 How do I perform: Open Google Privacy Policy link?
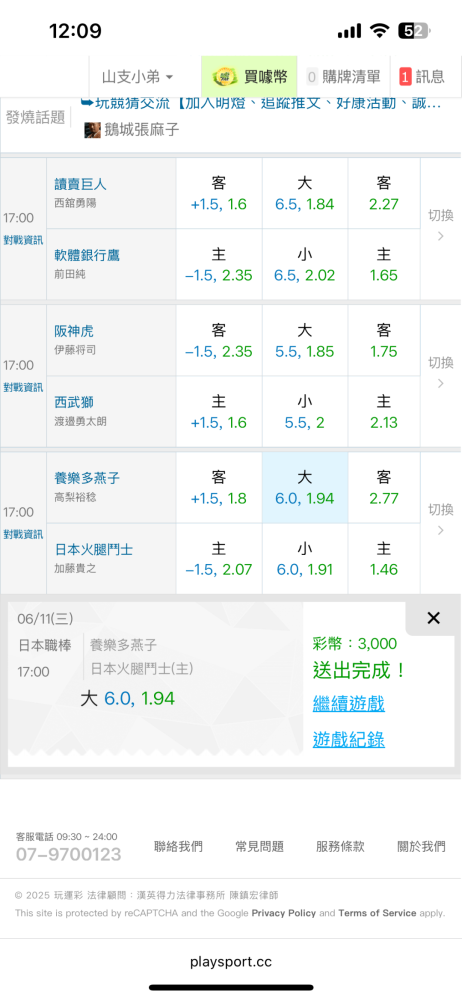[x=284, y=913]
